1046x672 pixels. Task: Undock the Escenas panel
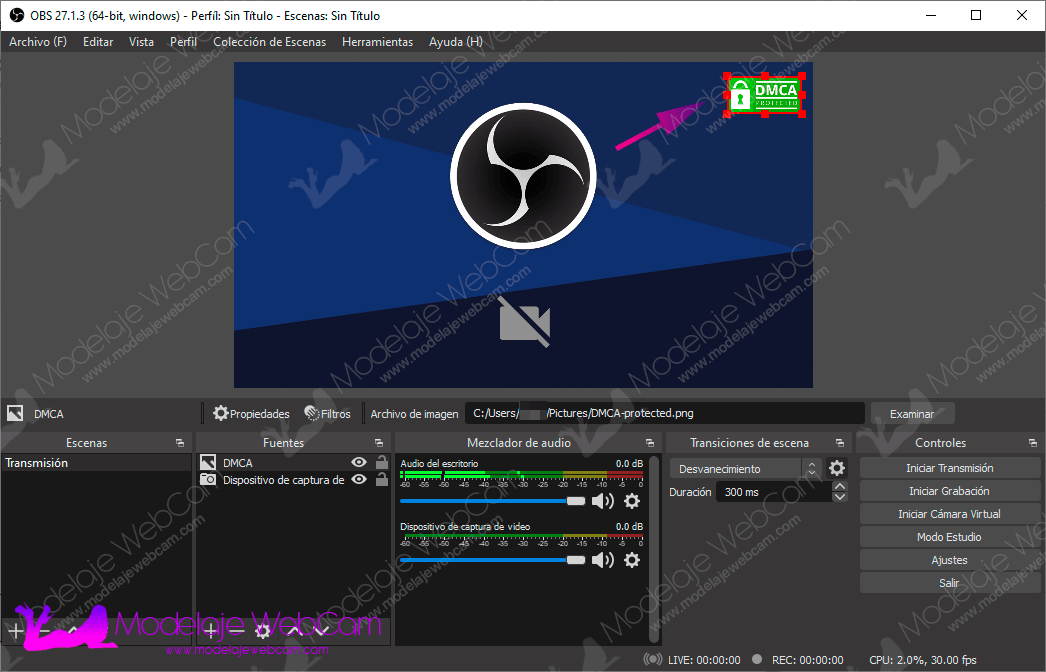coord(180,443)
